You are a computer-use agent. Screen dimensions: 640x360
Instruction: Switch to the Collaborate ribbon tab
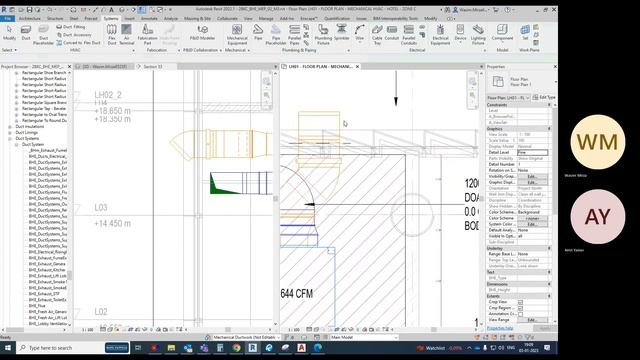pos(227,18)
